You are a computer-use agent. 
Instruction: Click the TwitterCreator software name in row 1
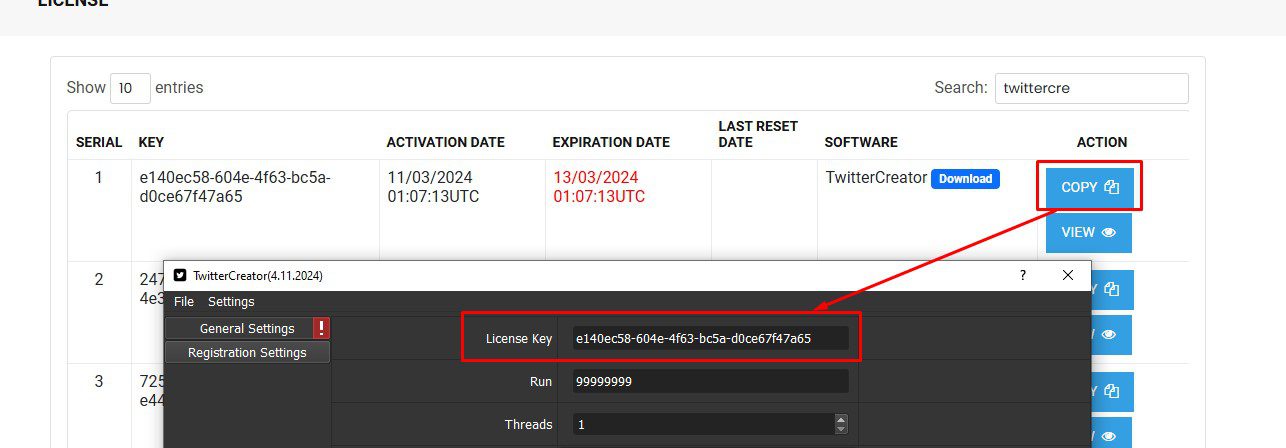[x=876, y=178]
